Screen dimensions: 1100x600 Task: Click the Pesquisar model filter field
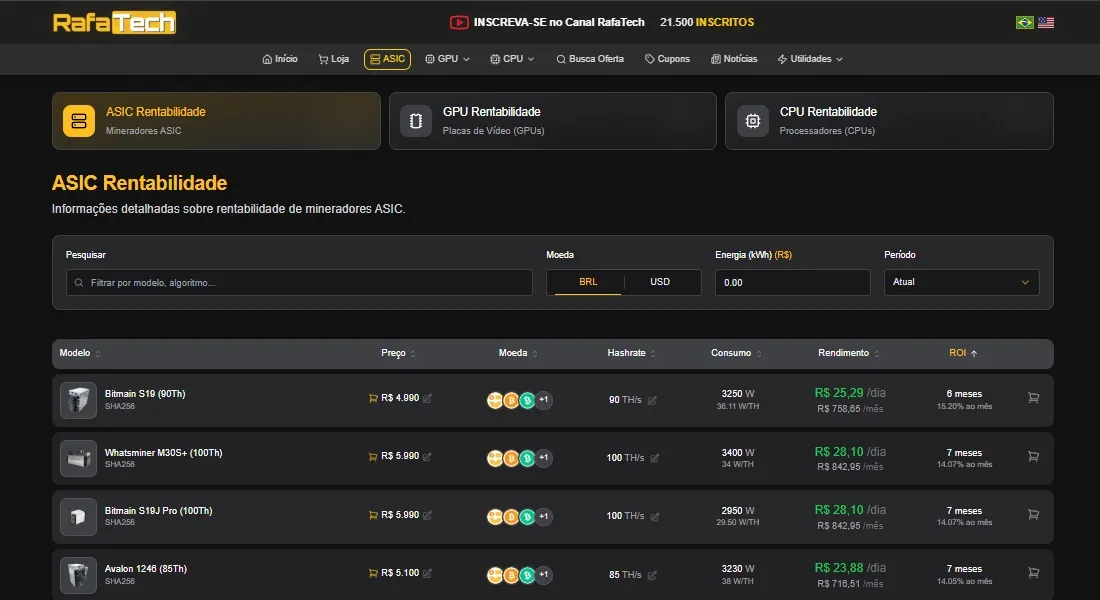point(300,283)
